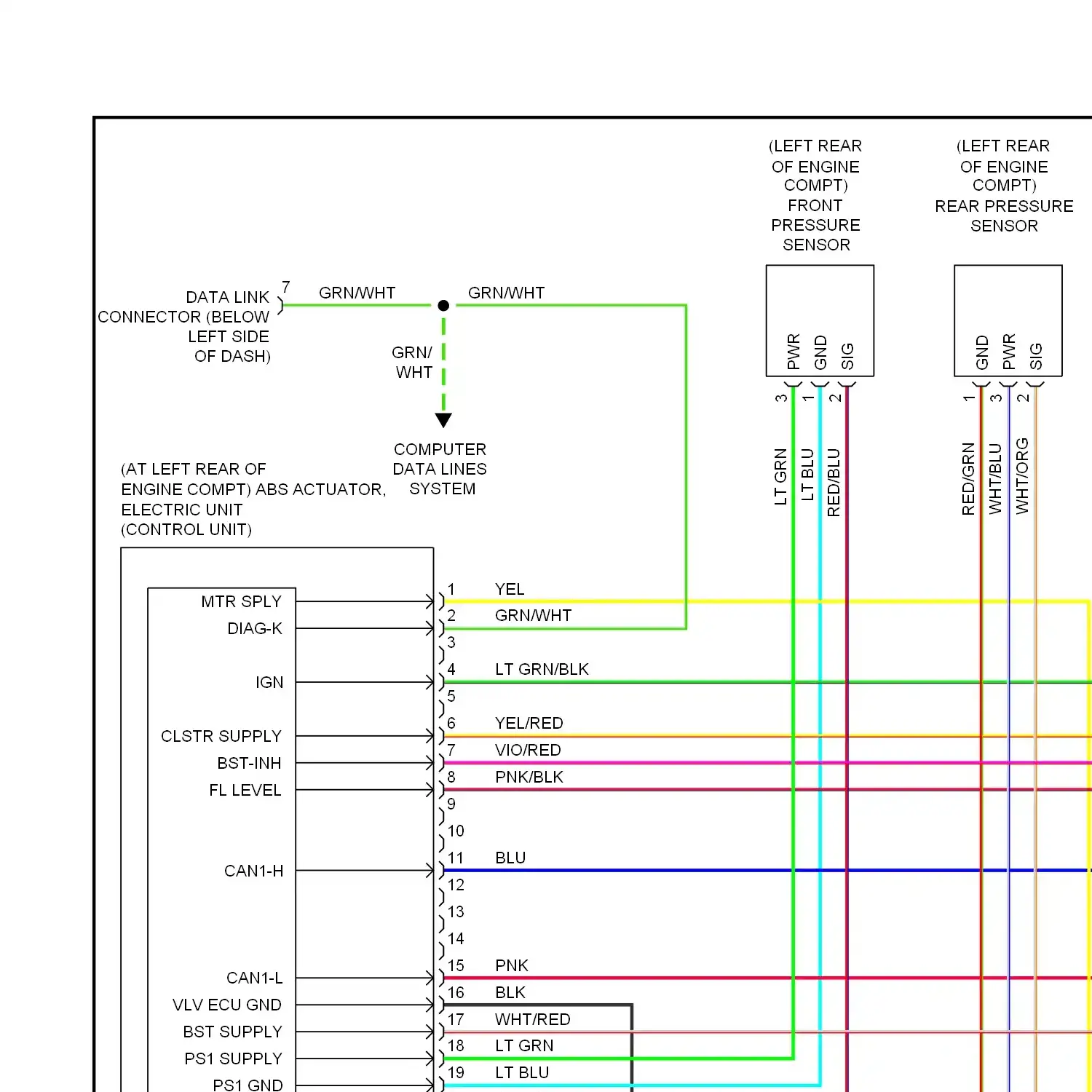Click pin number 7 at the Data Link Connector
The width and height of the screenshot is (1092, 1092).
click(286, 287)
